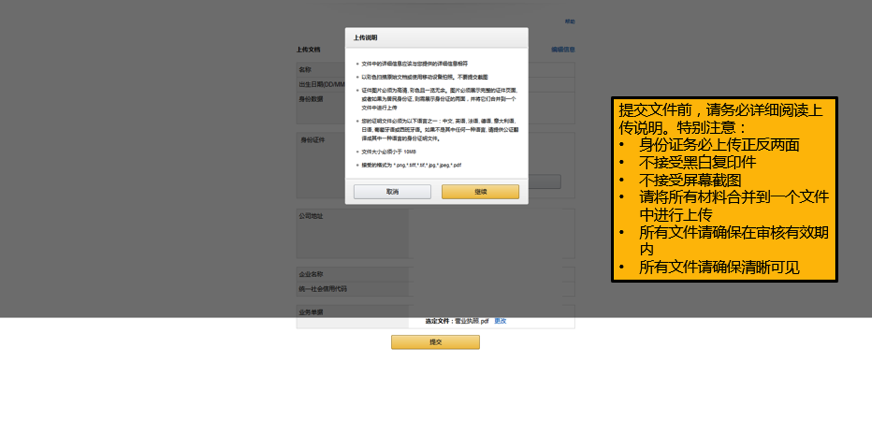
Task: Click the 公司地址 section
Action: (x=310, y=215)
